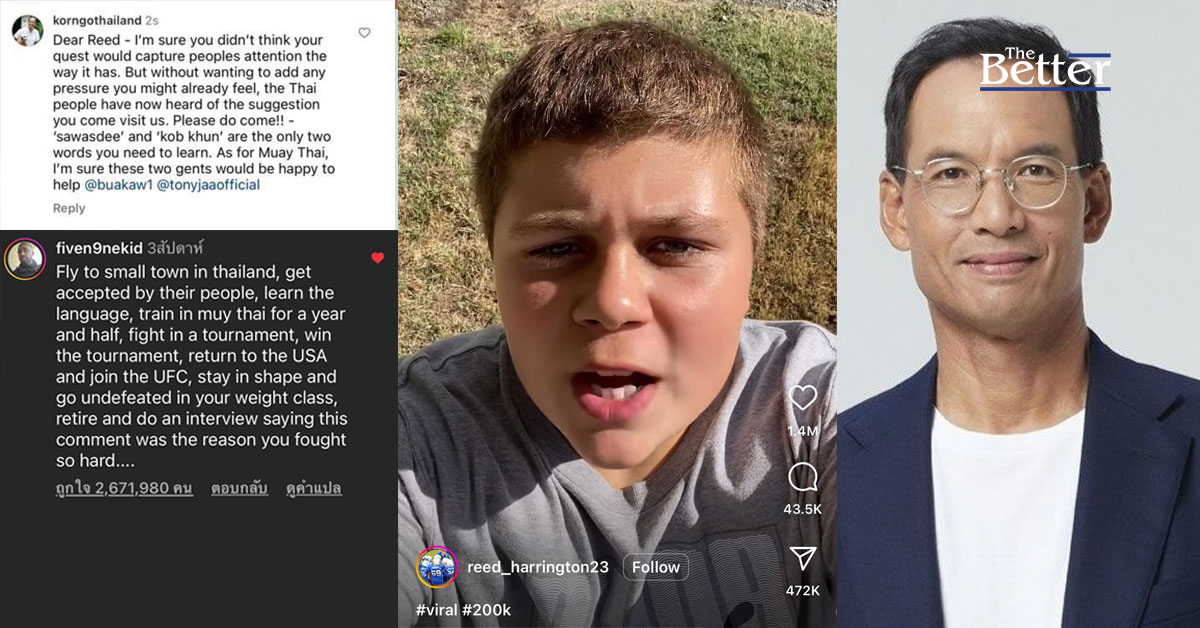
Task: Open the comments bubble showing 43.5K
Action: [x=802, y=477]
